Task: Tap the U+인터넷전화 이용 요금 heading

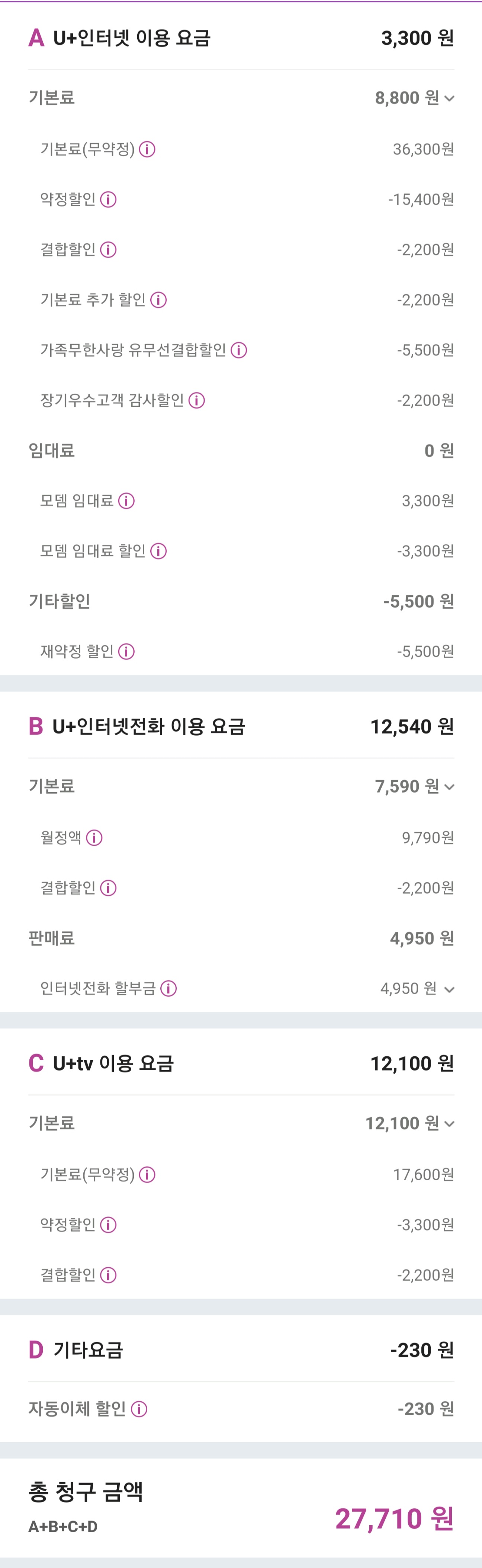Action: pos(148,727)
